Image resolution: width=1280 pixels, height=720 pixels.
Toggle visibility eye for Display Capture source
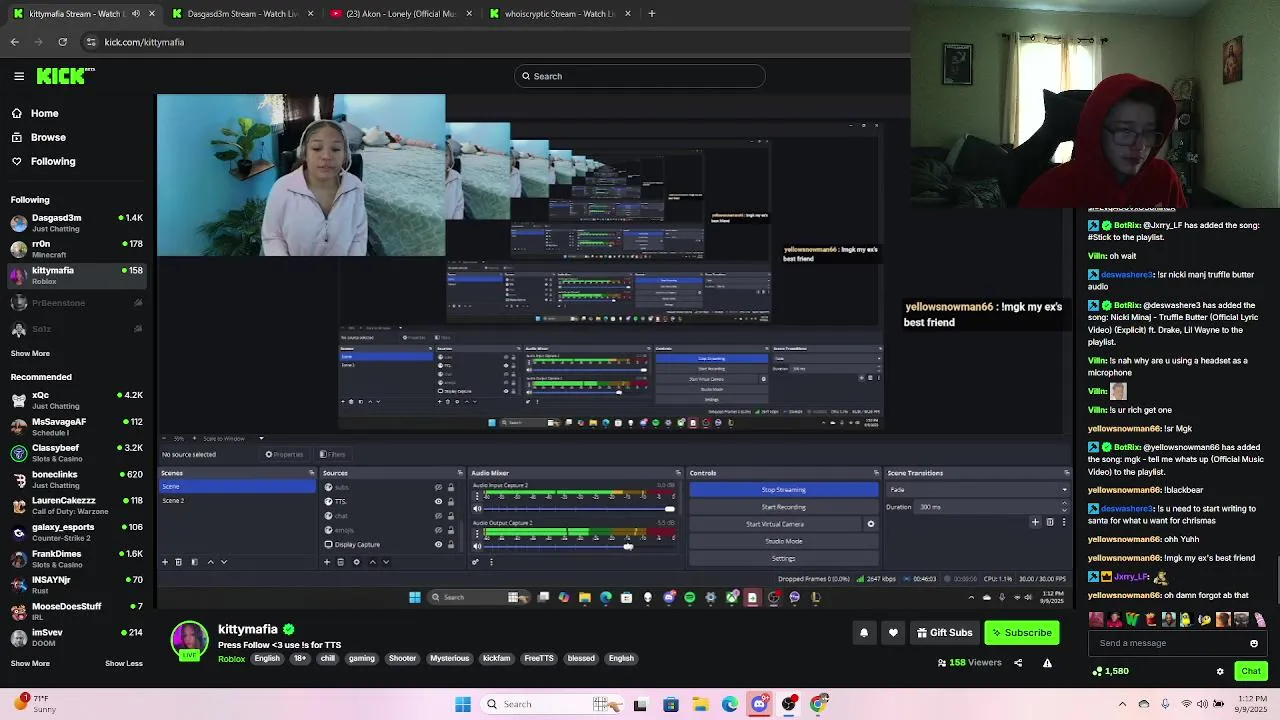438,545
